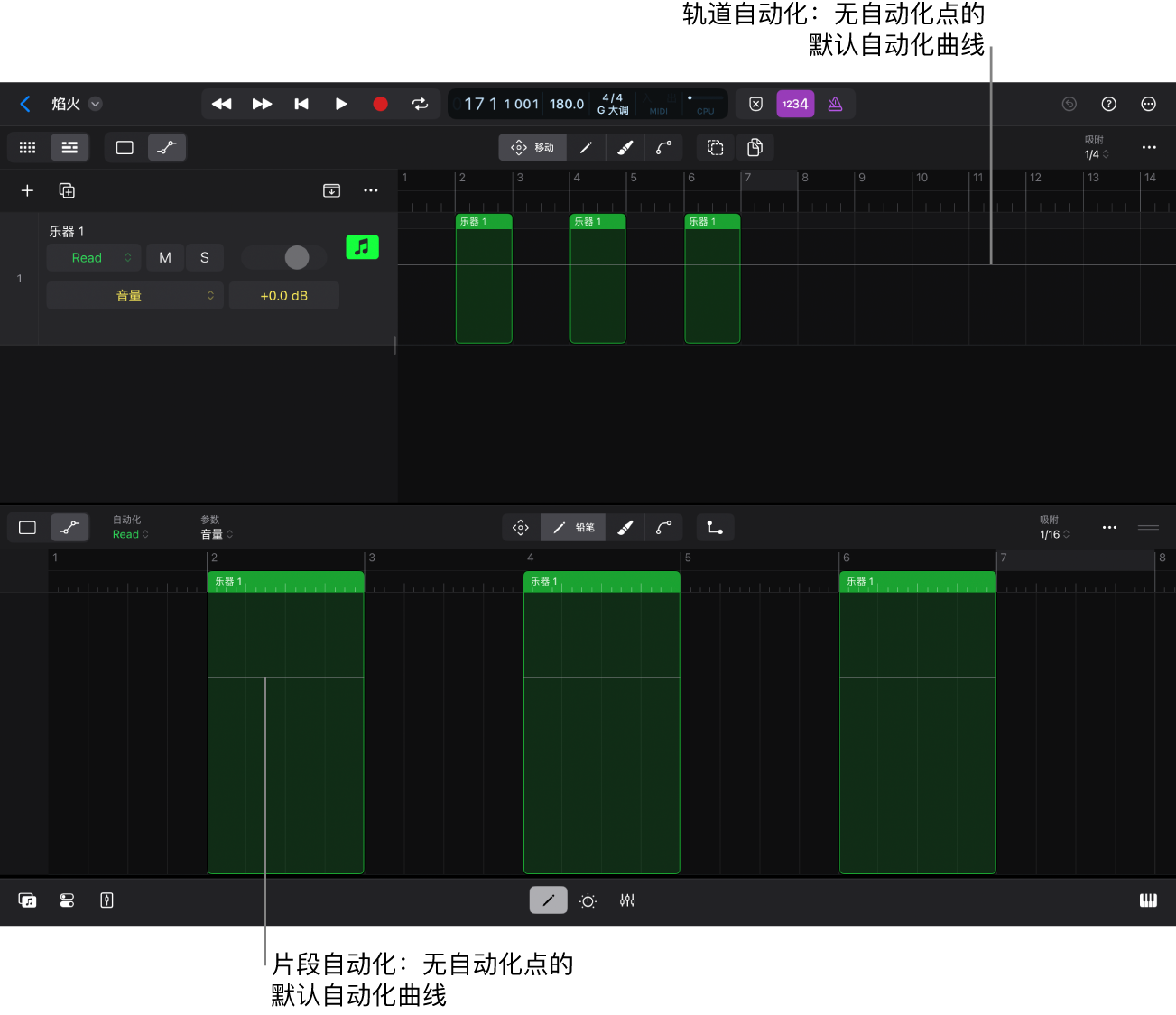Image resolution: width=1176 pixels, height=1015 pixels.
Task: Start playback with the Play button
Action: pos(341,104)
